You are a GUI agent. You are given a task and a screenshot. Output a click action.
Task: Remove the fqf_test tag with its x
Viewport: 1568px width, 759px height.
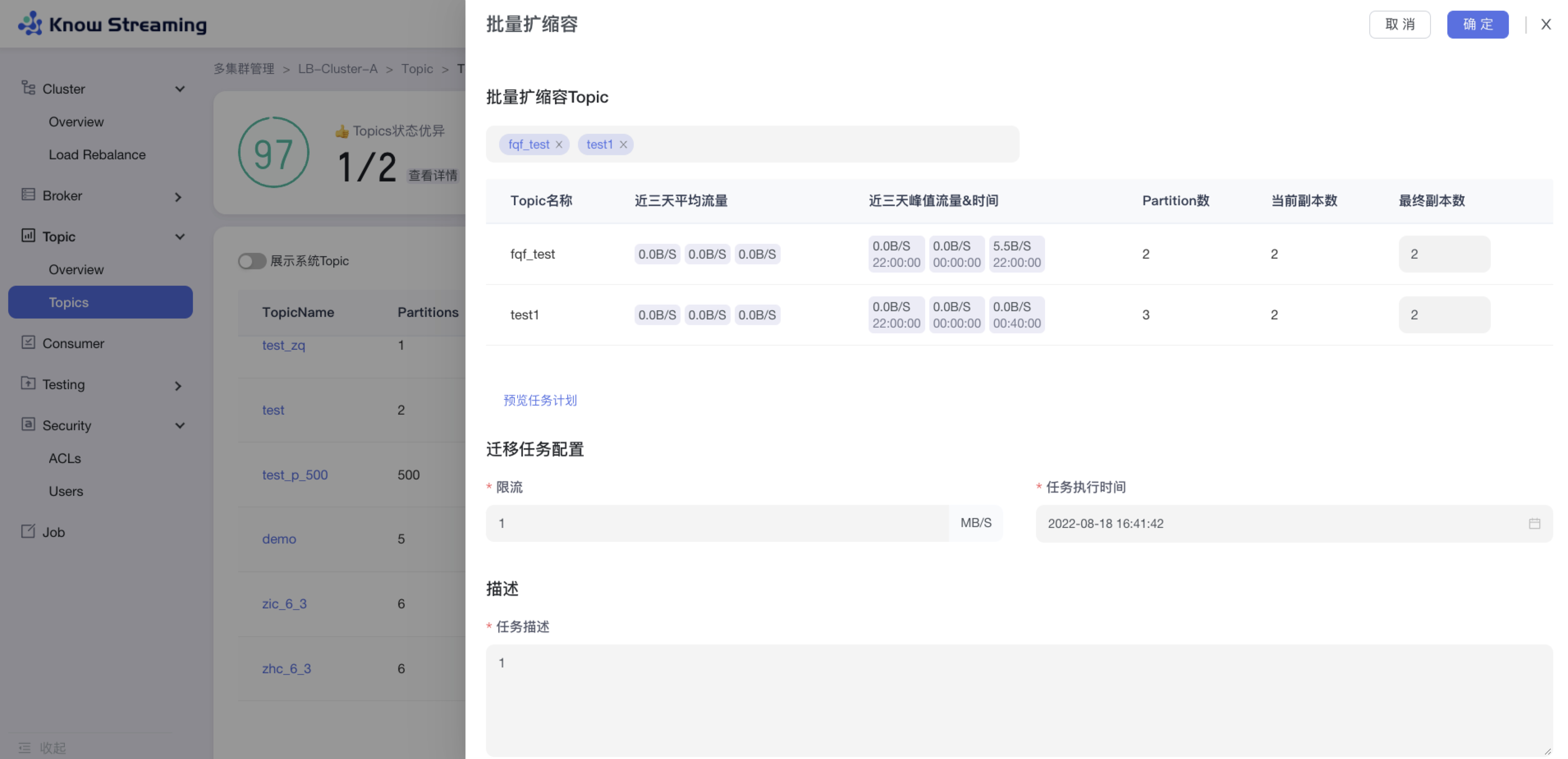(x=559, y=144)
